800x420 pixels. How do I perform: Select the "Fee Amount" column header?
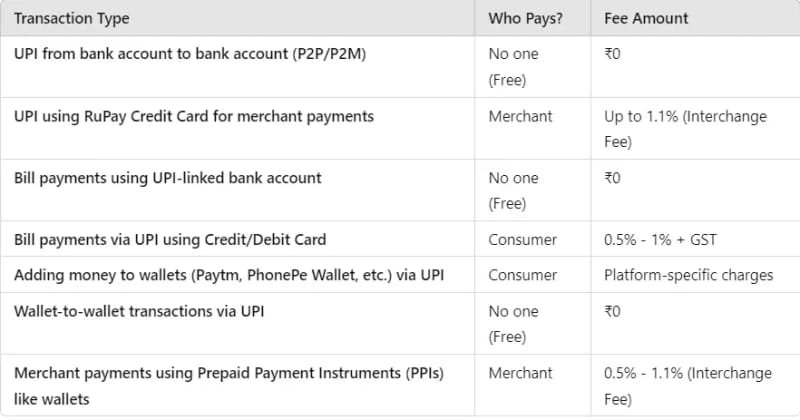tap(646, 19)
